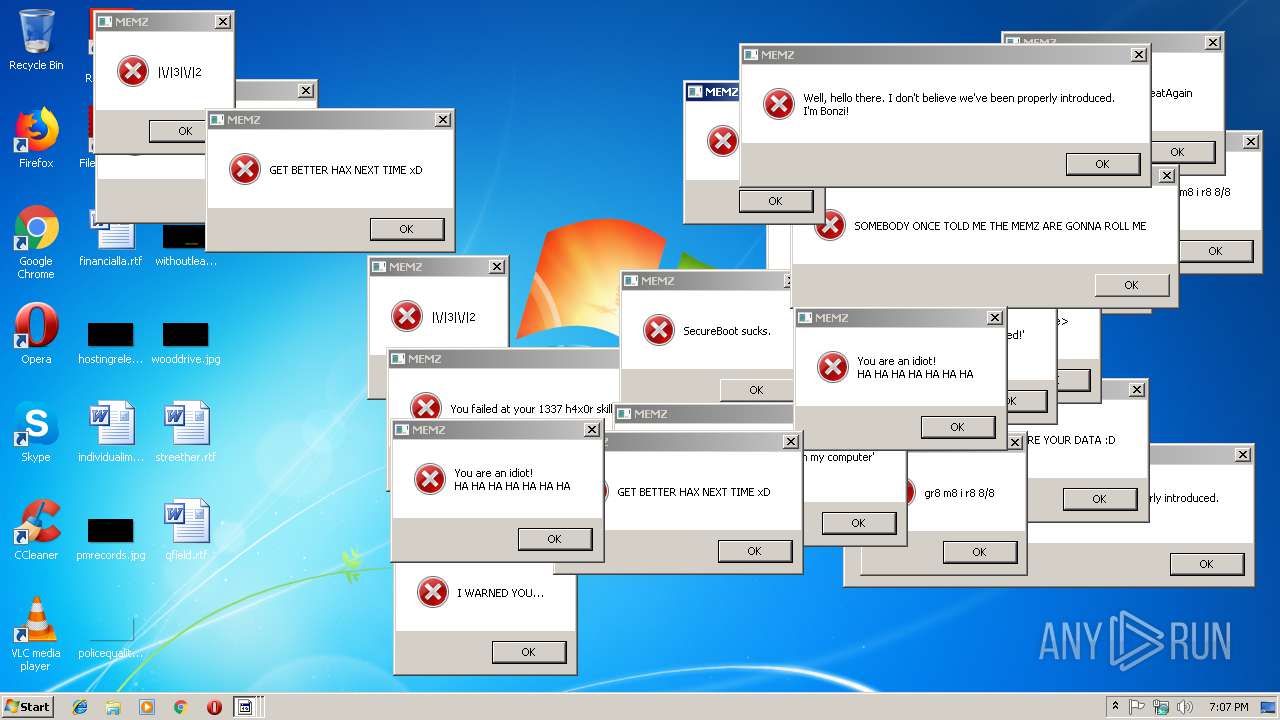Open the volume speaker tray icon
The height and width of the screenshot is (720, 1280).
[1185, 707]
